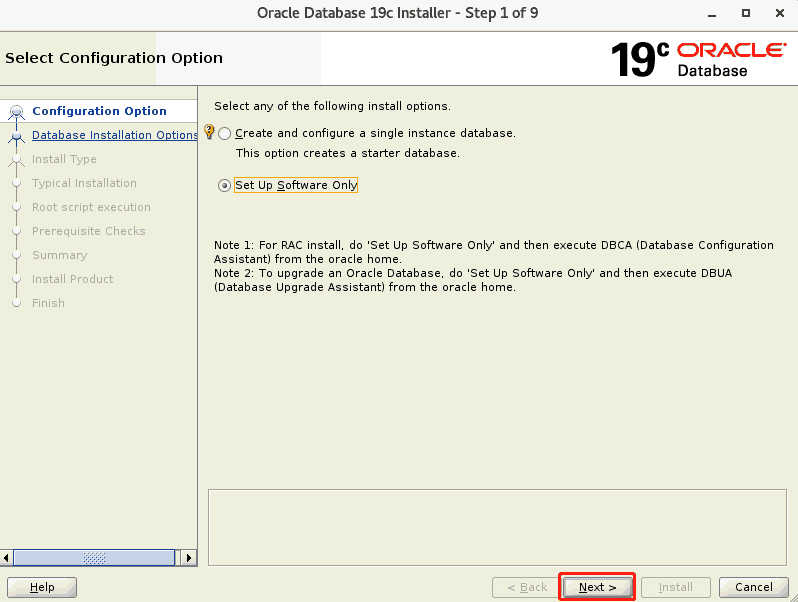The image size is (798, 602).
Task: Open the Database Installation Options step link
Action: pyautogui.click(x=115, y=135)
